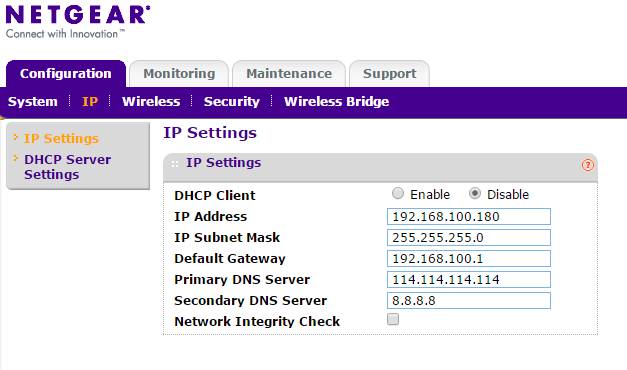Open the Wireless submenu

[151, 102]
